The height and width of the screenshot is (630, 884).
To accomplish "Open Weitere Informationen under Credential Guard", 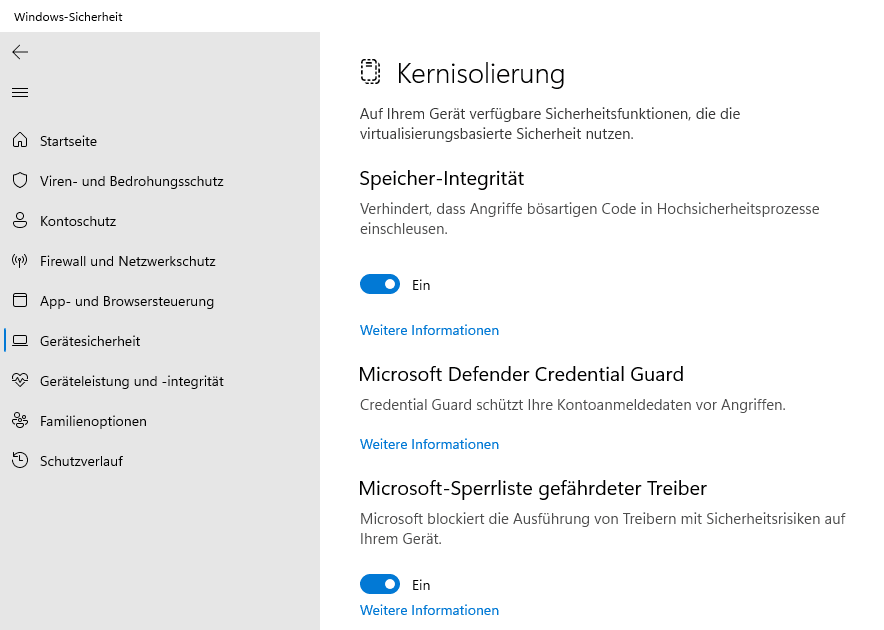I will pyautogui.click(x=429, y=444).
